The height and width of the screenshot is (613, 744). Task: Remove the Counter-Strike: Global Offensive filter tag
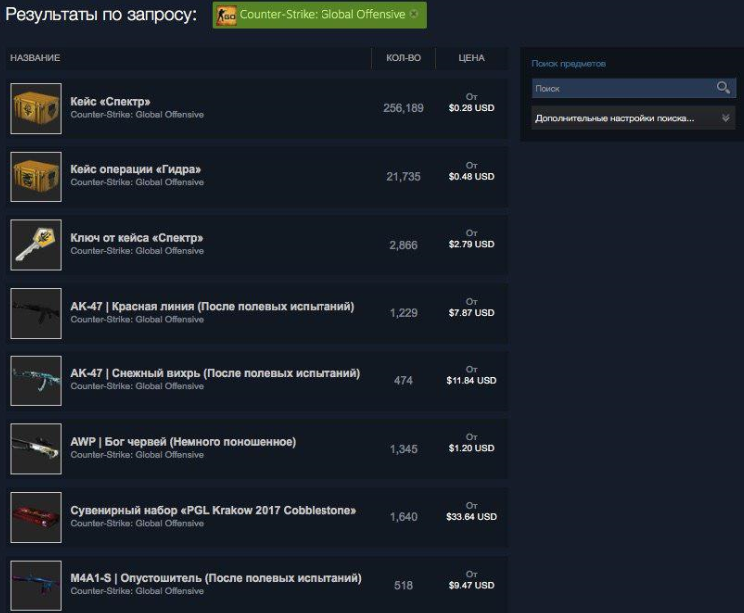[x=414, y=14]
